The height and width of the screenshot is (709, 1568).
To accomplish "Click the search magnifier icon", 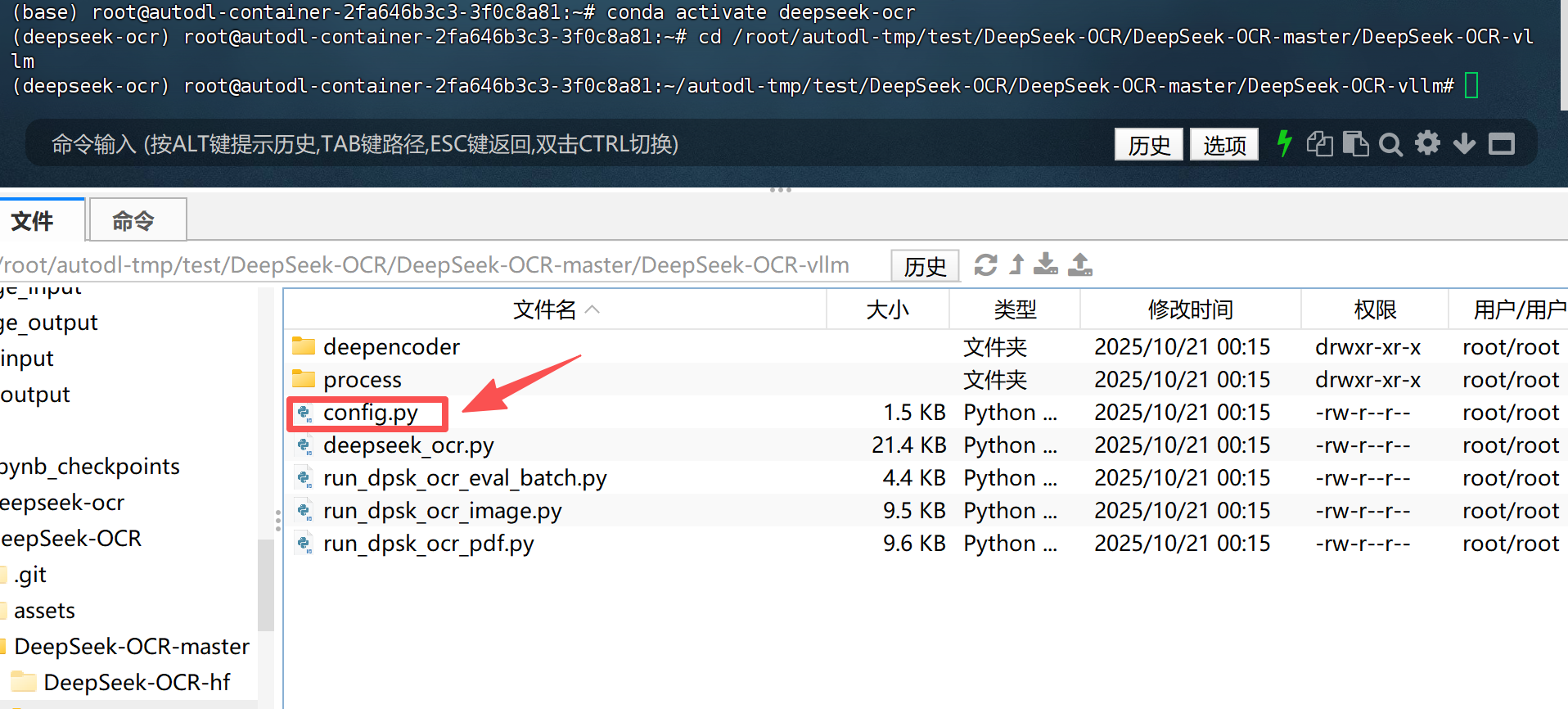I will click(1390, 145).
